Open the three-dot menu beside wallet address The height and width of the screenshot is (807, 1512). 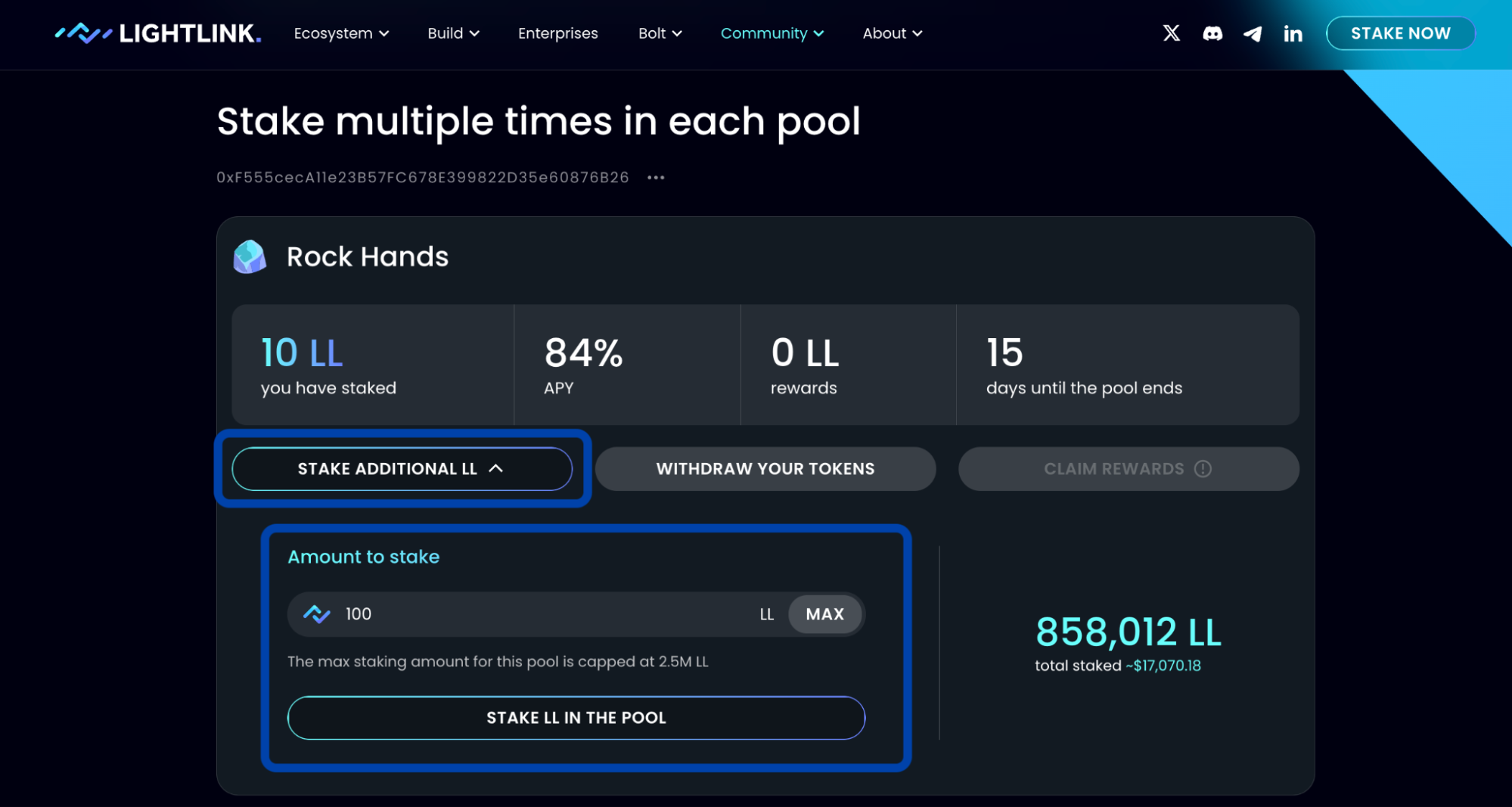pos(656,178)
